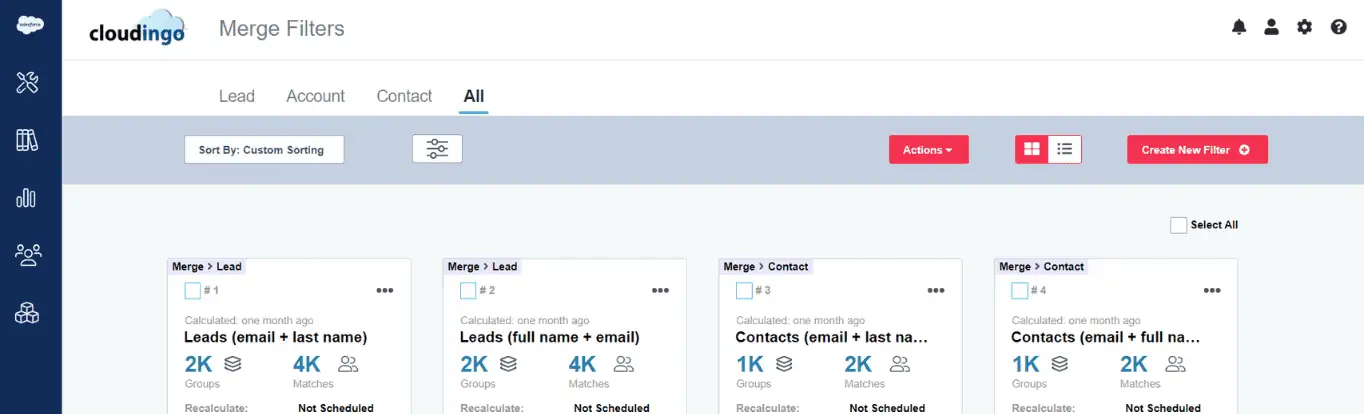Open the tools wrench icon in sidebar
Screen dimensions: 1364x414
tap(27, 82)
